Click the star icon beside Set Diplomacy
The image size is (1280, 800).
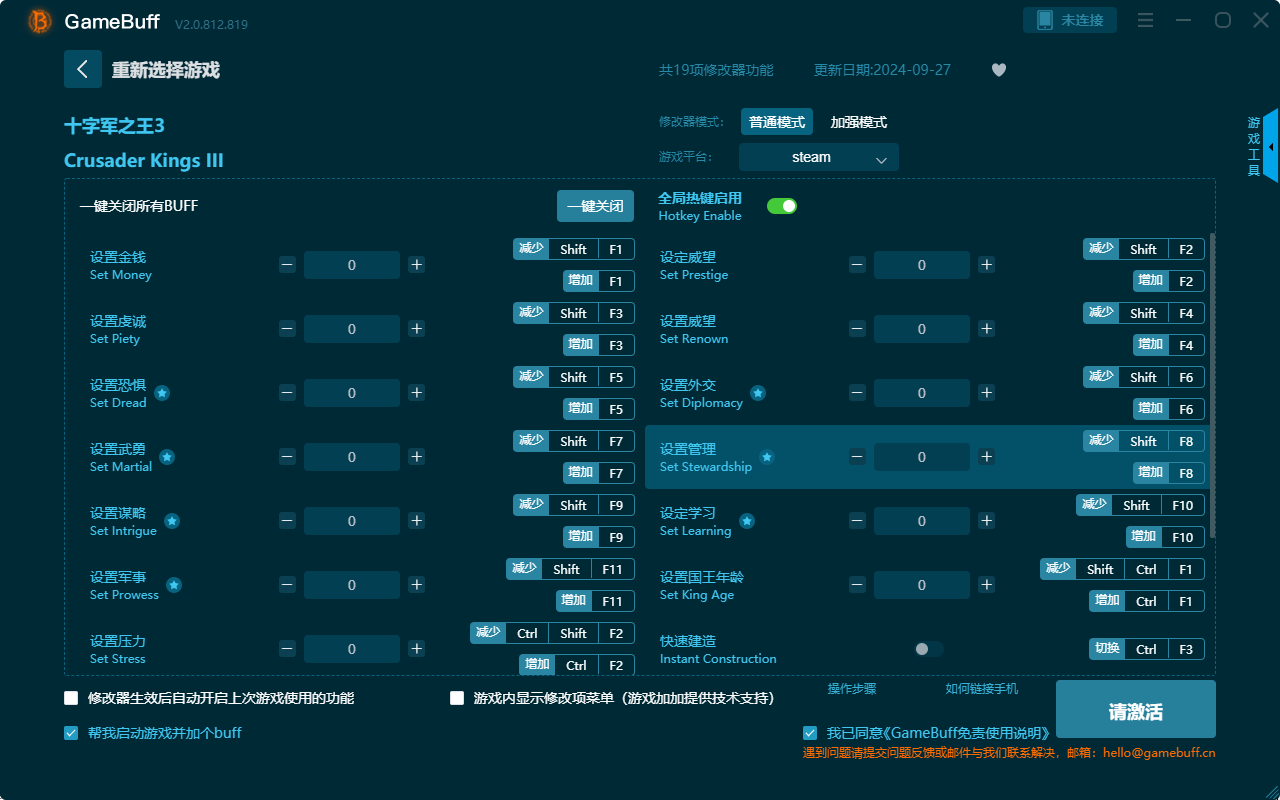tap(758, 394)
